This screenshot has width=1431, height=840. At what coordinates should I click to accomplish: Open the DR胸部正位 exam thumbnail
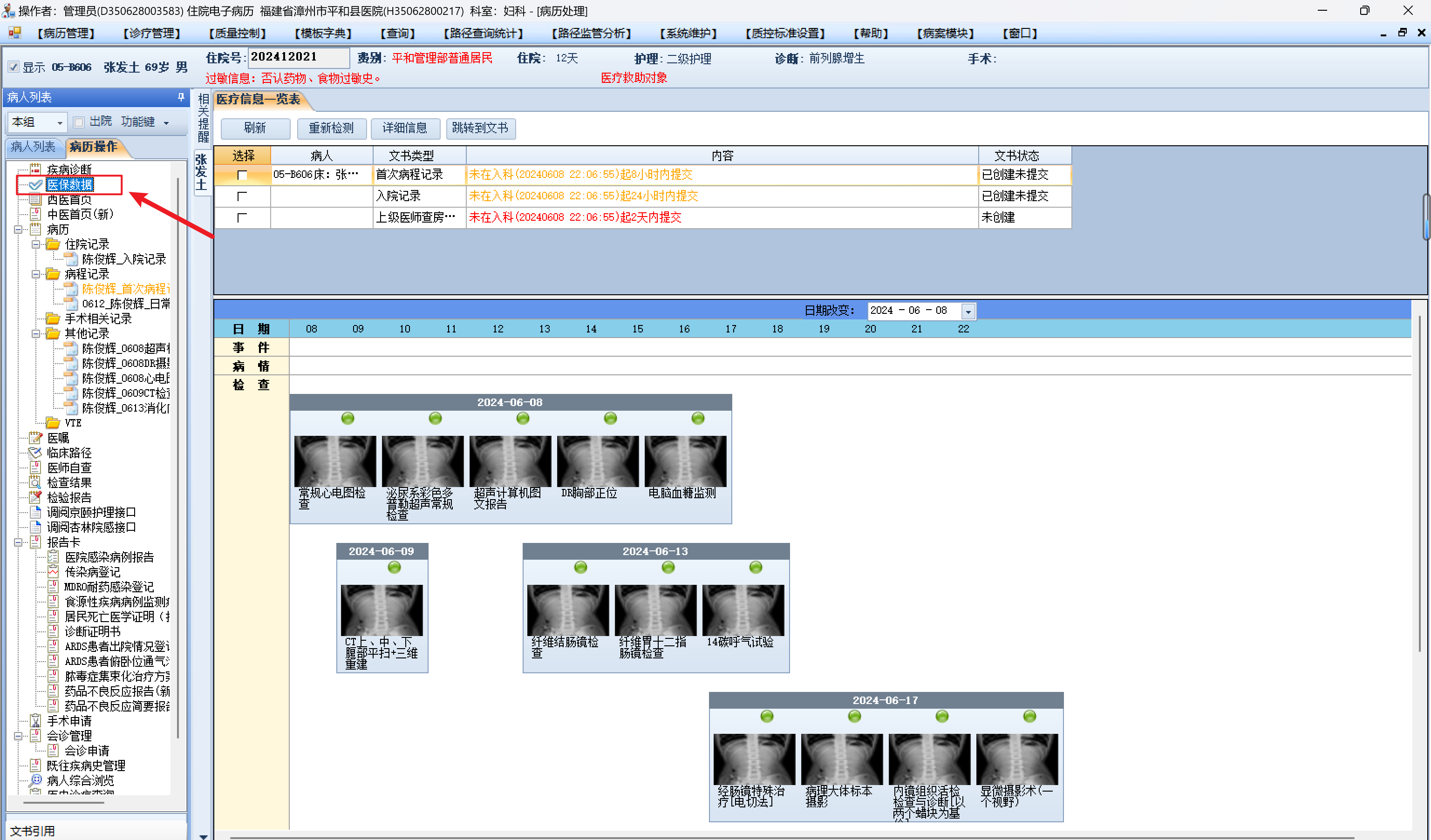(597, 461)
